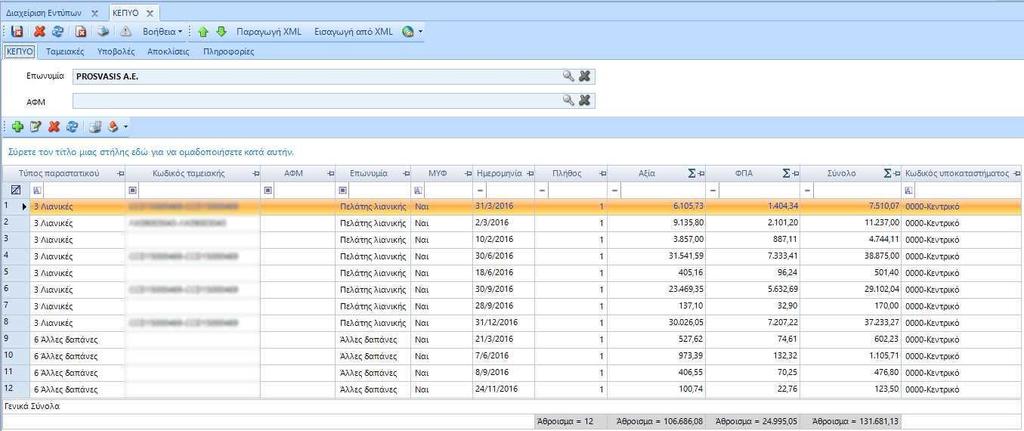Open filter operator for Αξία column
Viewport: 1024px width, 431px height.
[x=615, y=189]
